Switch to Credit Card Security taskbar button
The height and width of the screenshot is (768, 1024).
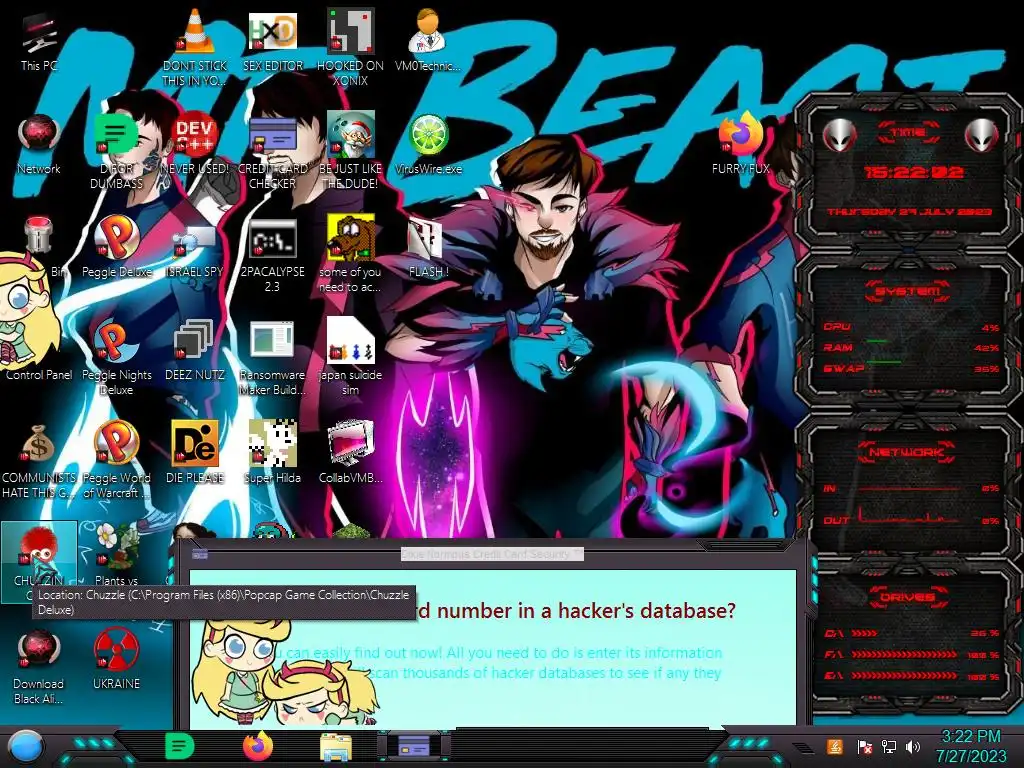coord(414,746)
